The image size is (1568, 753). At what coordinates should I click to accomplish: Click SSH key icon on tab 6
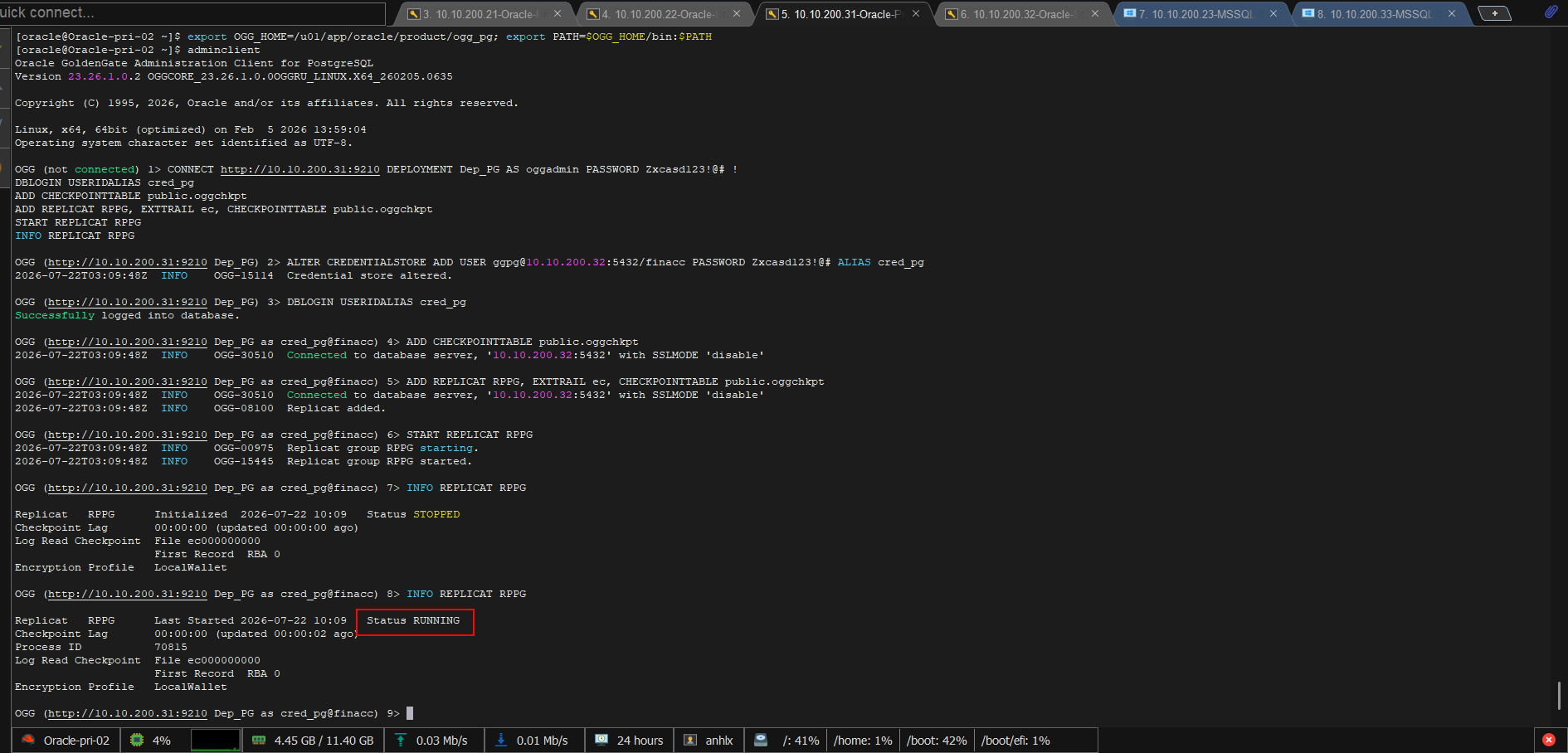(x=952, y=14)
